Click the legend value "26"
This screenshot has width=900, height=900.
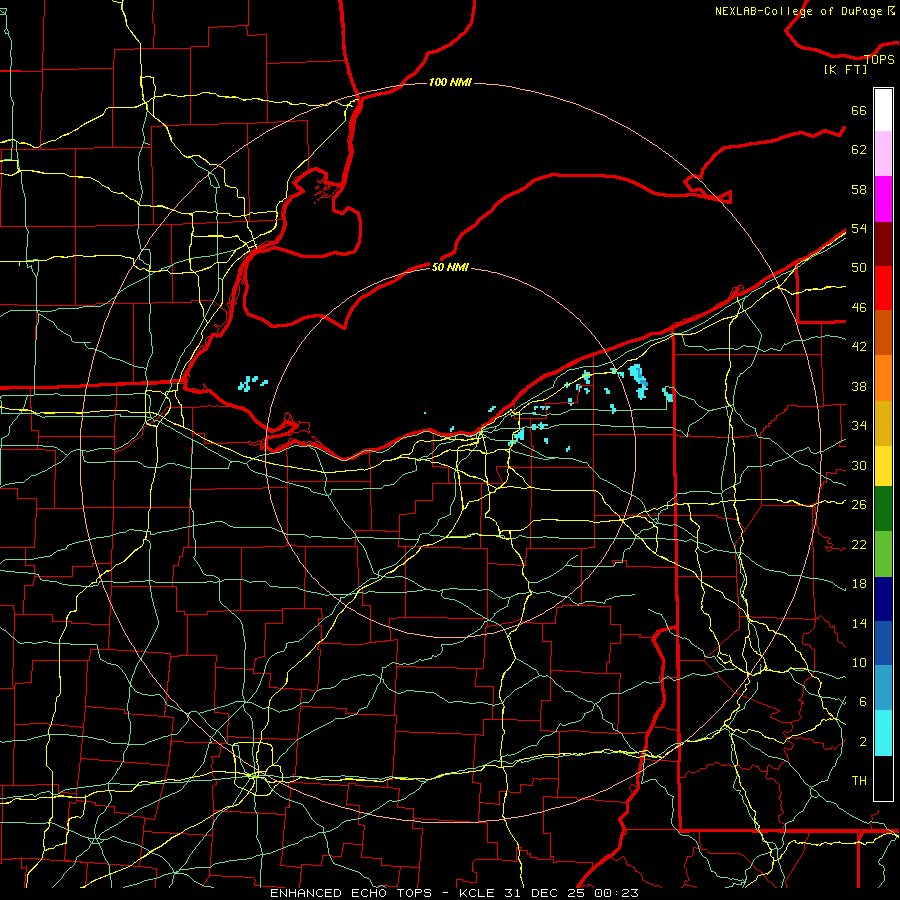pyautogui.click(x=859, y=505)
